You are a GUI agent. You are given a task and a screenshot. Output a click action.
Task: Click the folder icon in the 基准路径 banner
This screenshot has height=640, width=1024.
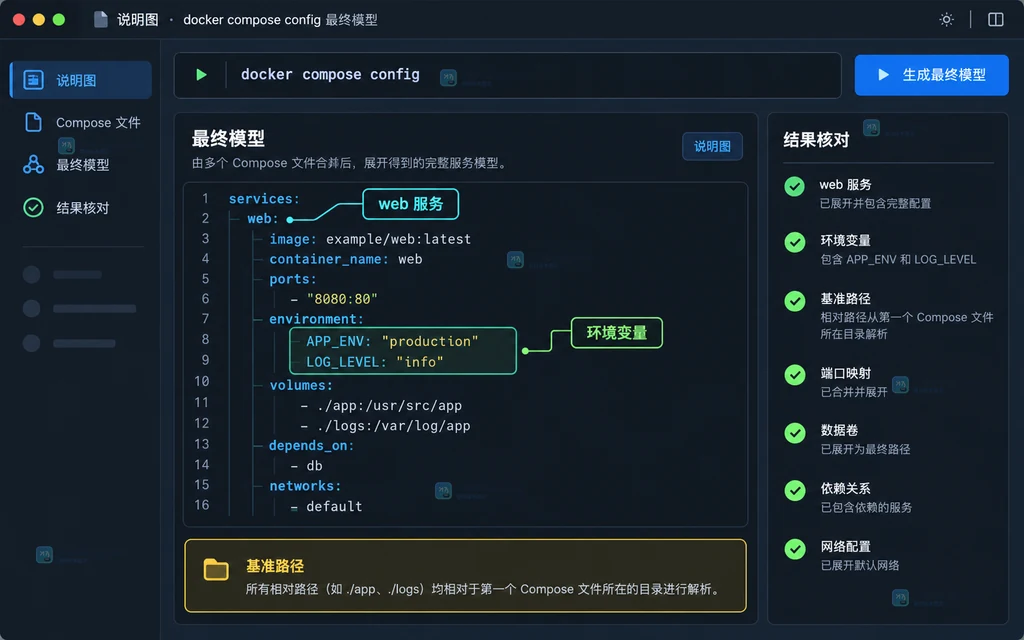pos(216,569)
